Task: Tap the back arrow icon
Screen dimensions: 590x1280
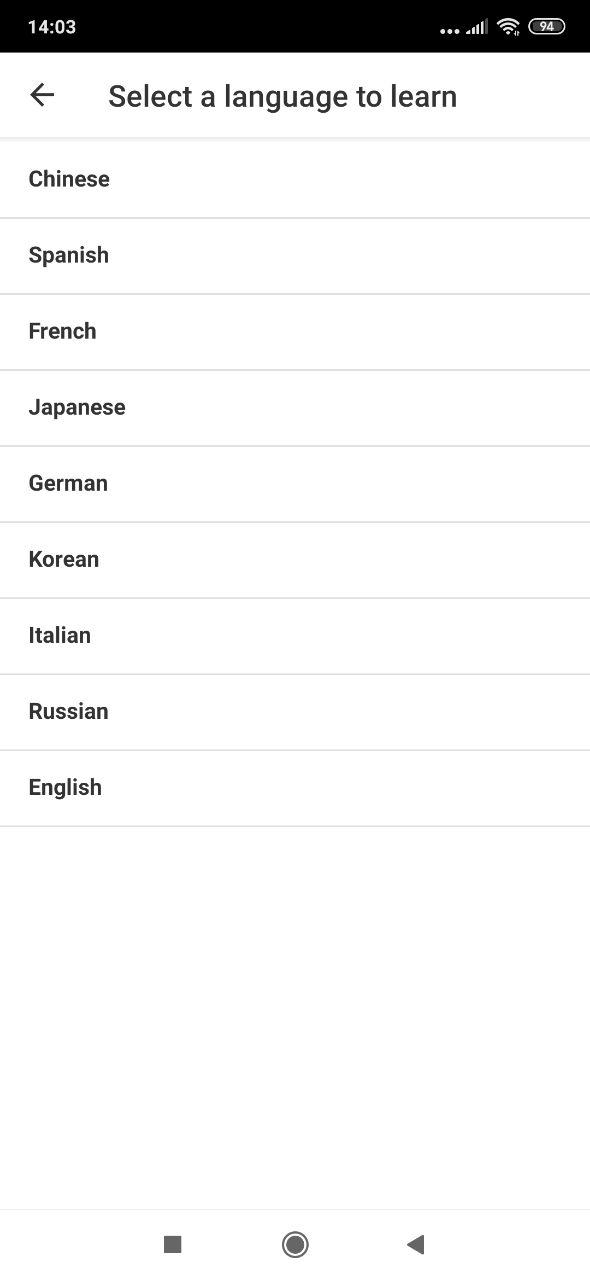Action: tap(42, 95)
